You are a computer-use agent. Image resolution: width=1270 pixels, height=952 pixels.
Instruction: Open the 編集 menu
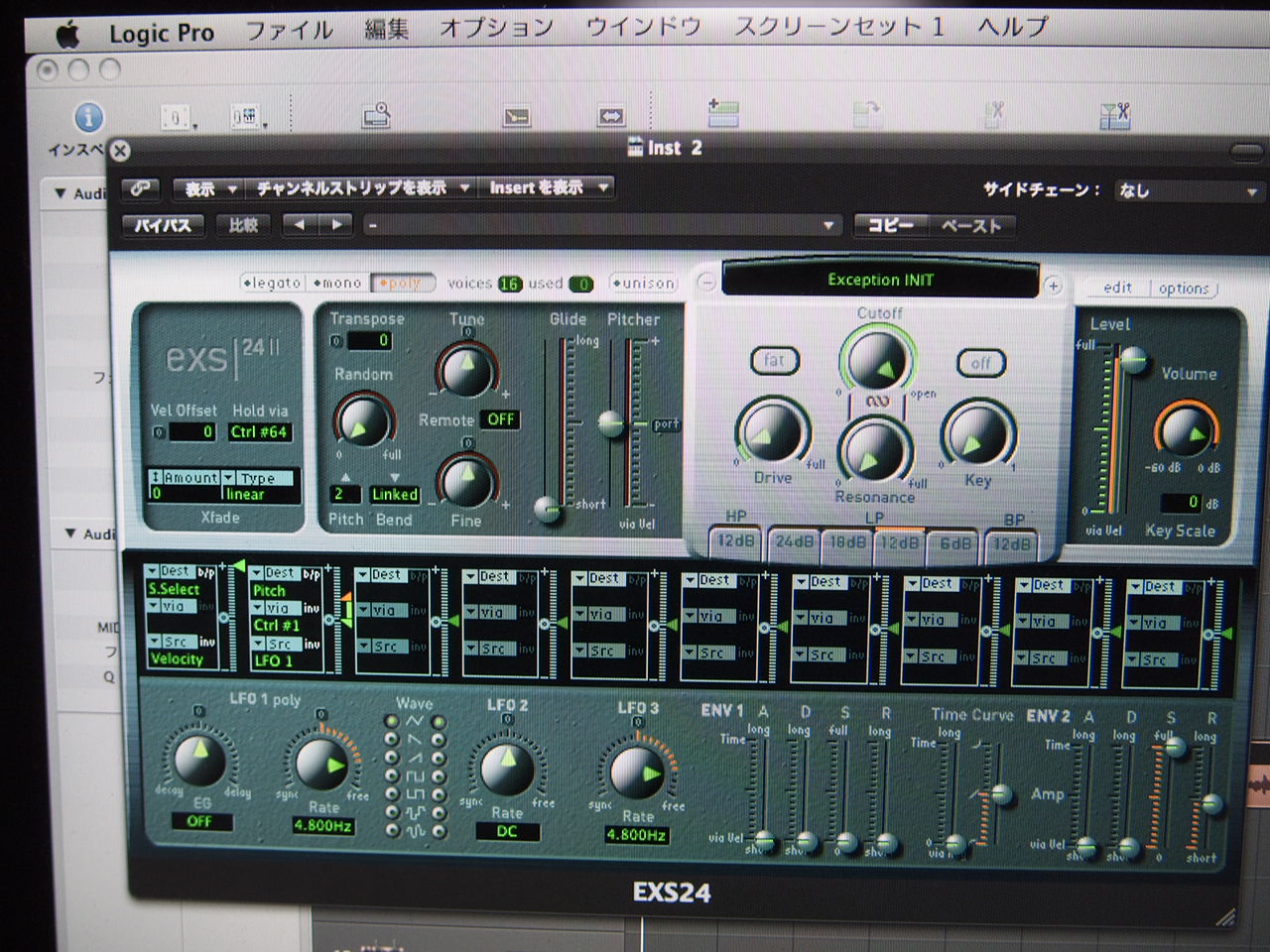(x=386, y=30)
